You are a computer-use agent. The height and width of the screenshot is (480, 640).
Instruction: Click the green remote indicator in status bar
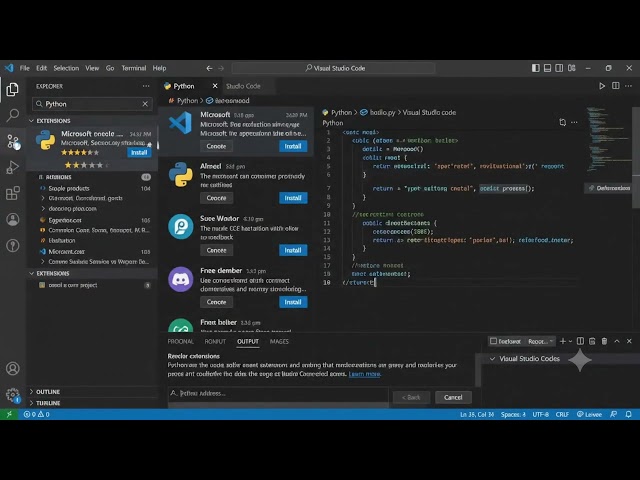point(9,414)
